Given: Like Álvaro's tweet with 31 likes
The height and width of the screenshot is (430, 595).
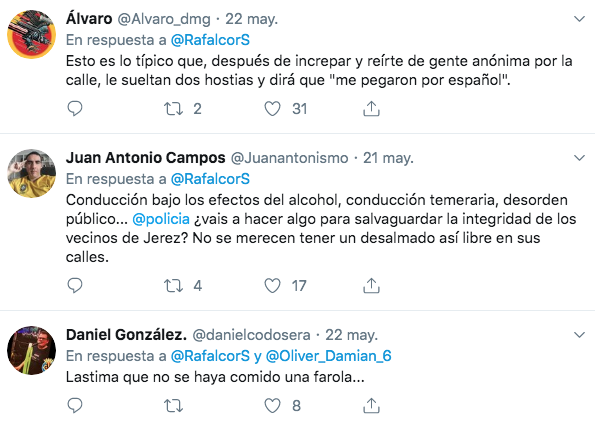Looking at the screenshot, I should [272, 109].
